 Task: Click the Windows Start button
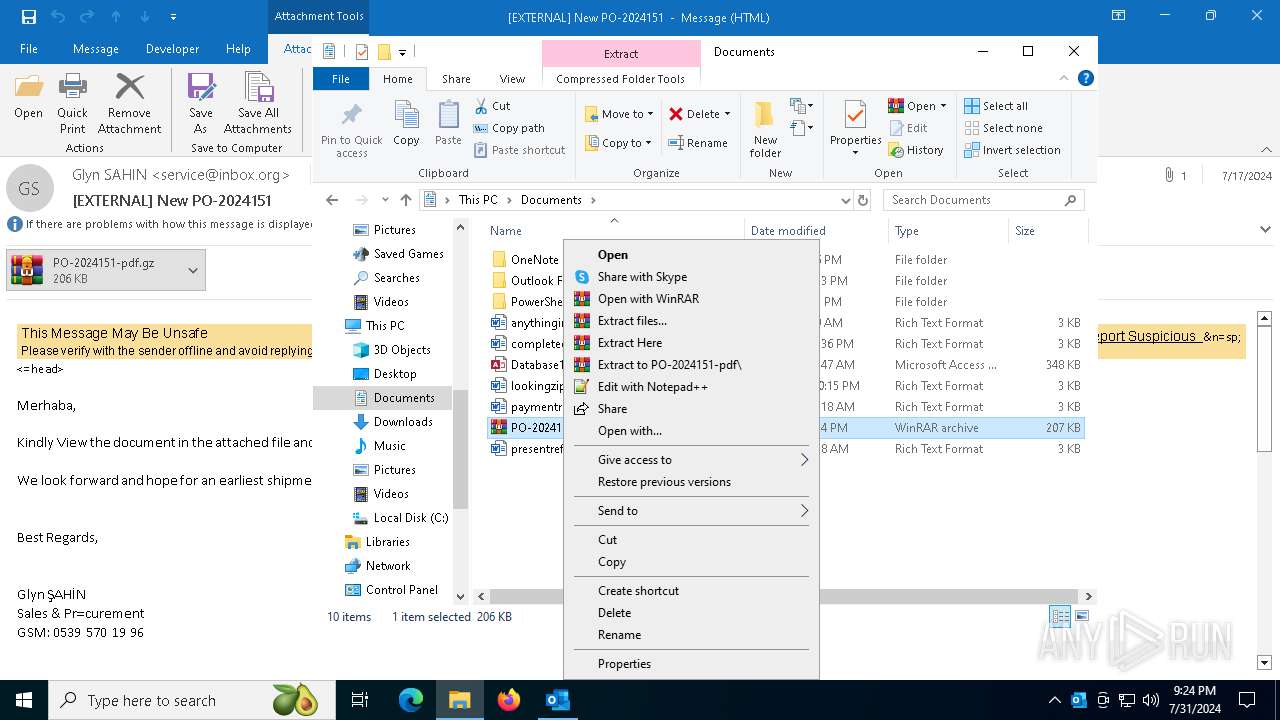point(23,700)
